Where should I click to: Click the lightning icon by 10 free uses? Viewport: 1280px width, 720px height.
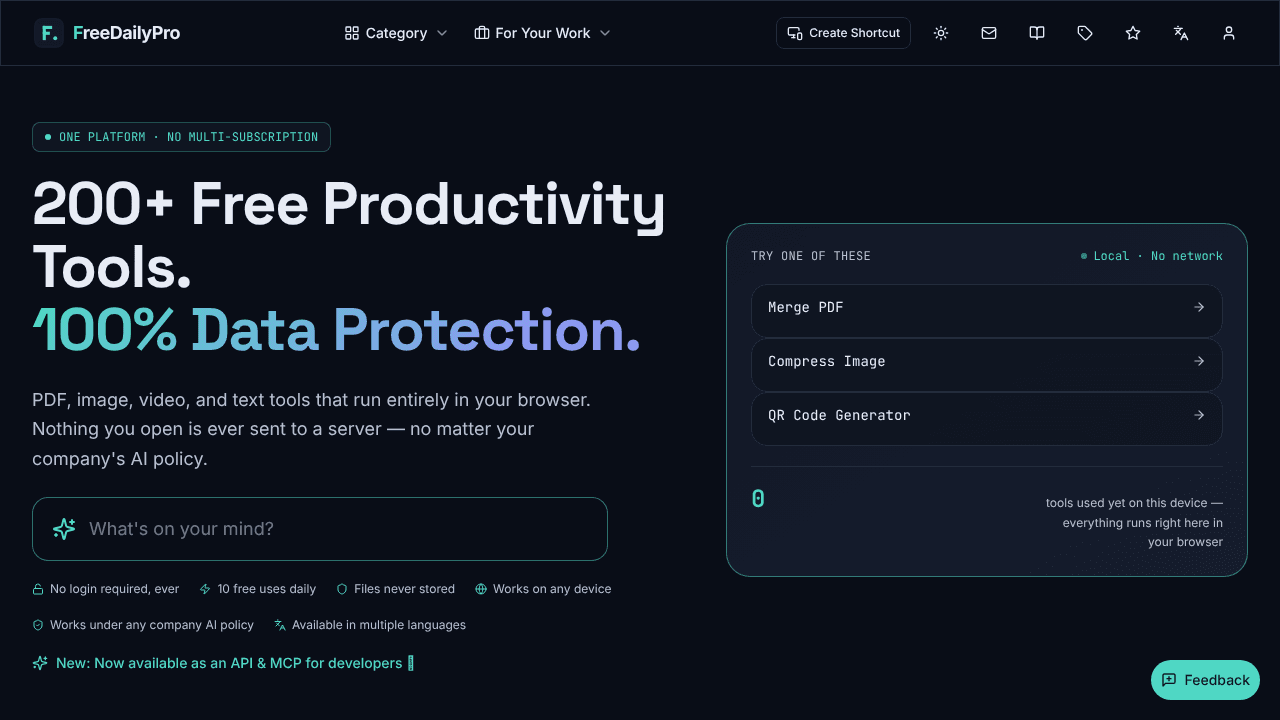205,589
